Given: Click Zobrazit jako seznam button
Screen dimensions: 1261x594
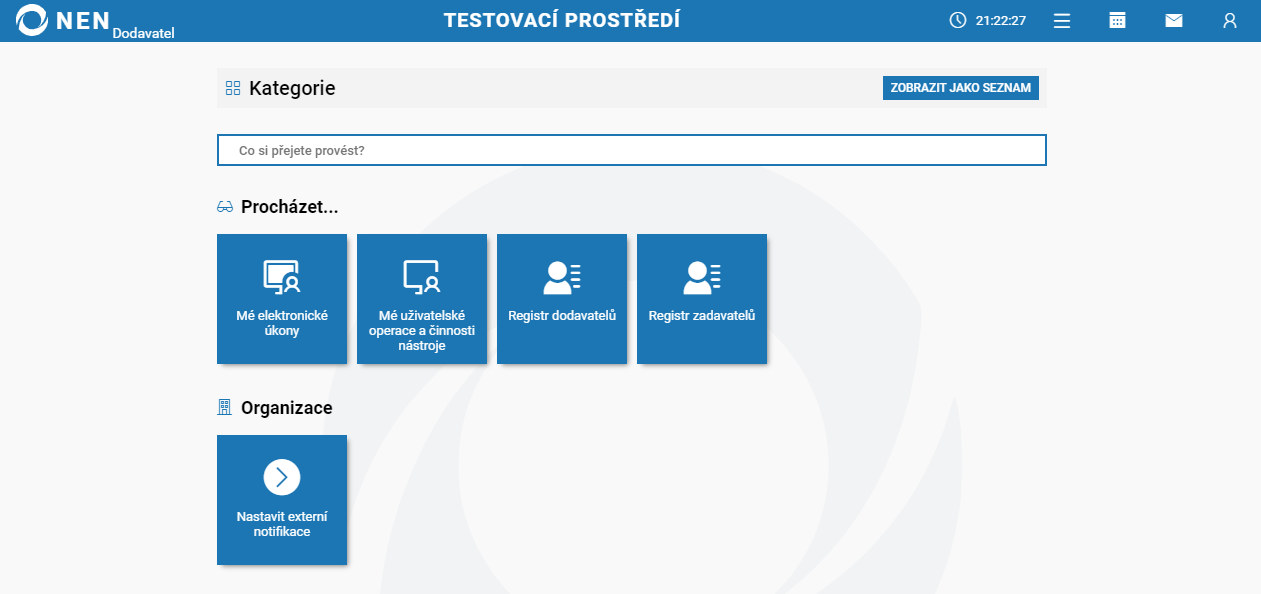Looking at the screenshot, I should (x=961, y=88).
